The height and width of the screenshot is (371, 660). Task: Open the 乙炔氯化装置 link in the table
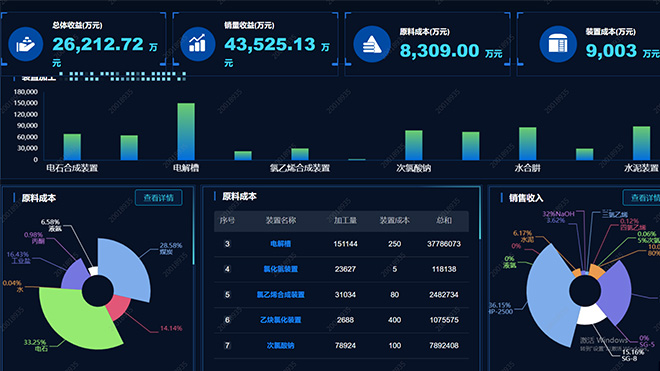coord(280,320)
